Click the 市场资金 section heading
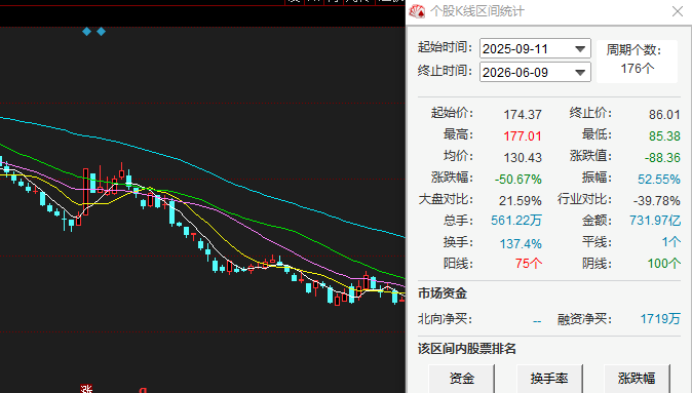The image size is (692, 394). tap(442, 293)
